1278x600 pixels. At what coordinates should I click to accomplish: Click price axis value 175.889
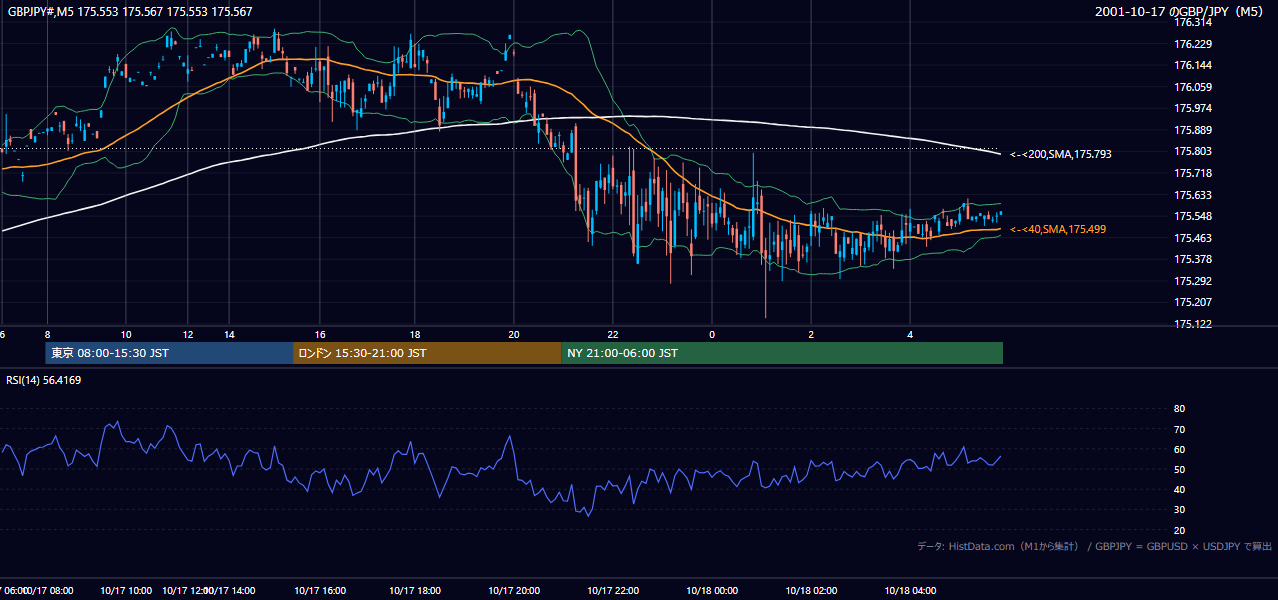(1193, 130)
